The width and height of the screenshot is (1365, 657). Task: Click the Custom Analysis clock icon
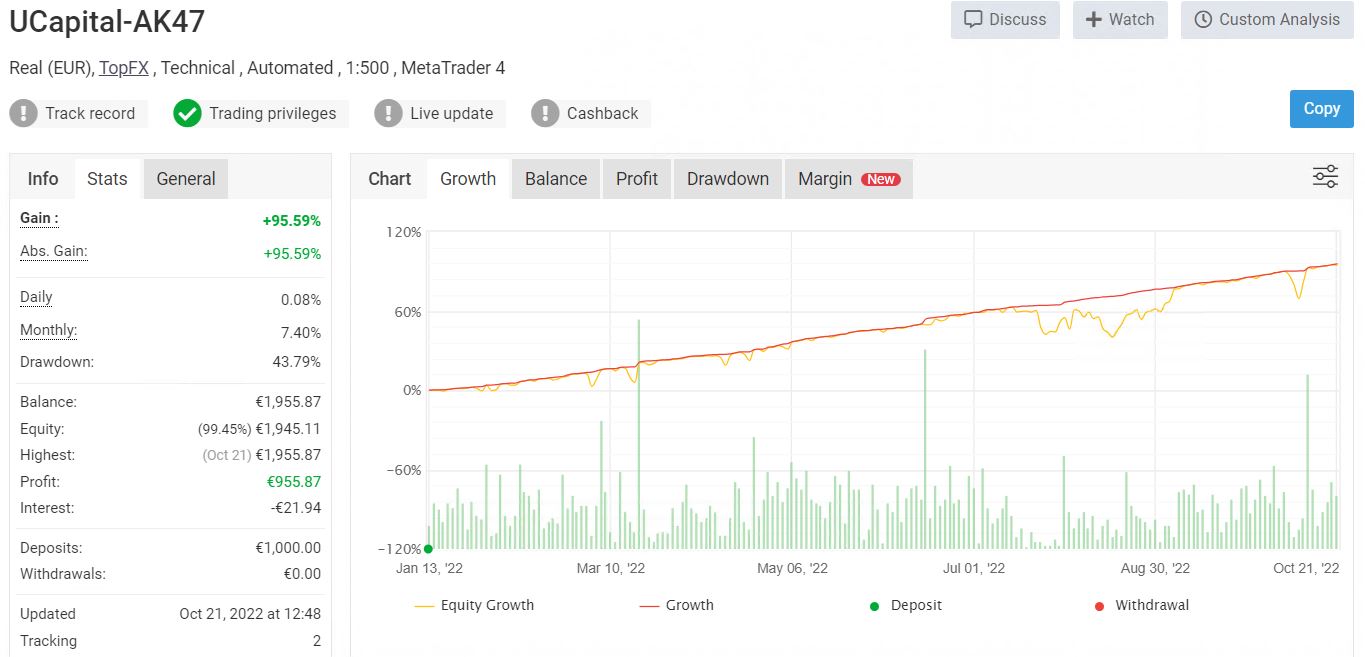[1203, 20]
